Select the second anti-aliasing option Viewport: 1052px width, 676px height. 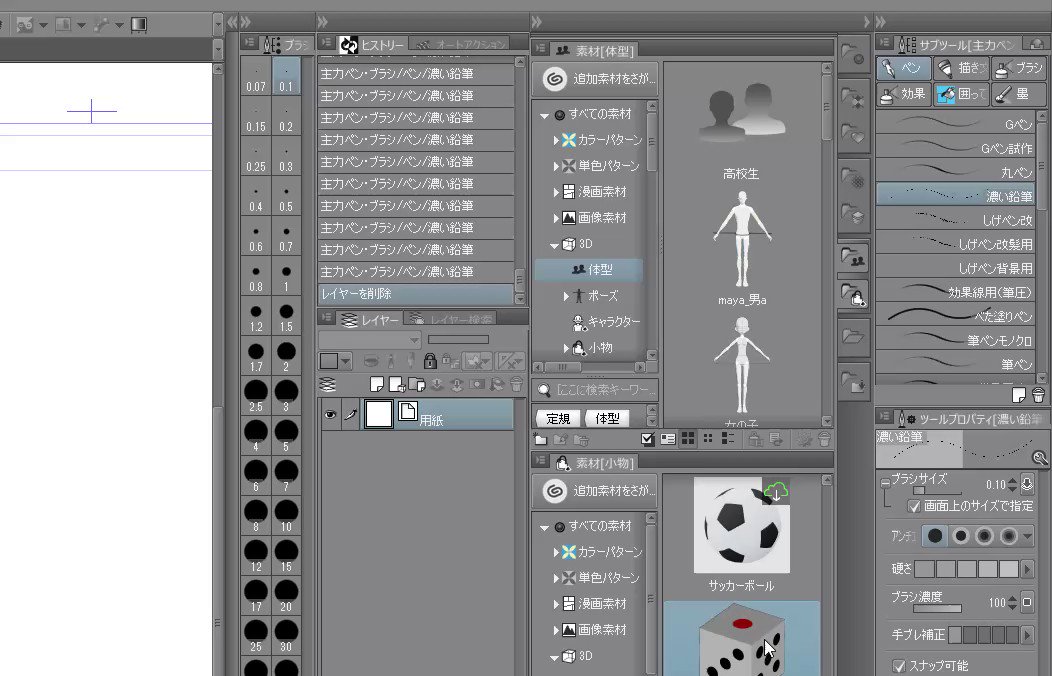[x=961, y=536]
